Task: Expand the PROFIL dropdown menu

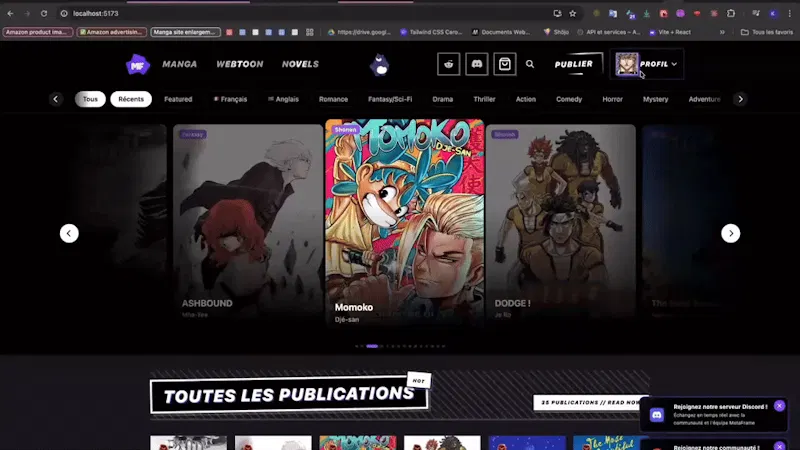Action: point(658,64)
